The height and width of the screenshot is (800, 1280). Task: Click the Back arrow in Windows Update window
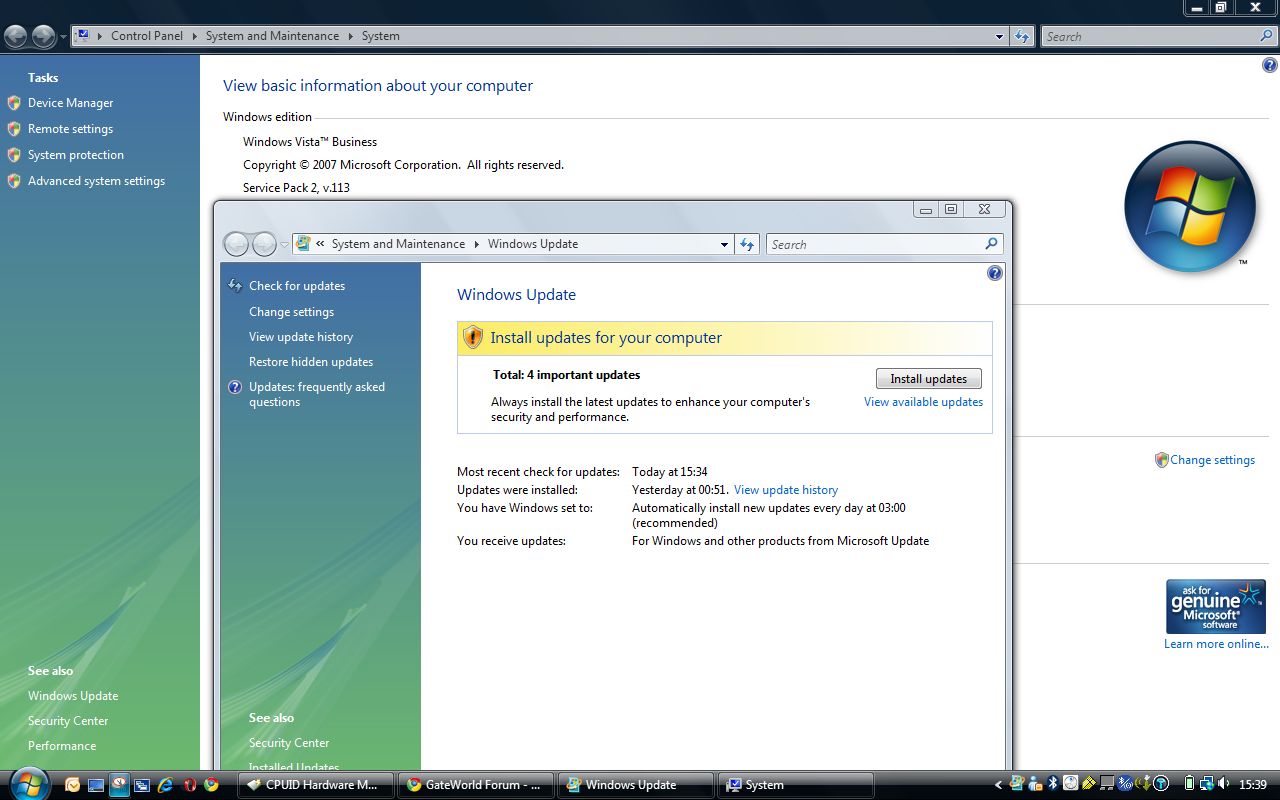pyautogui.click(x=236, y=244)
